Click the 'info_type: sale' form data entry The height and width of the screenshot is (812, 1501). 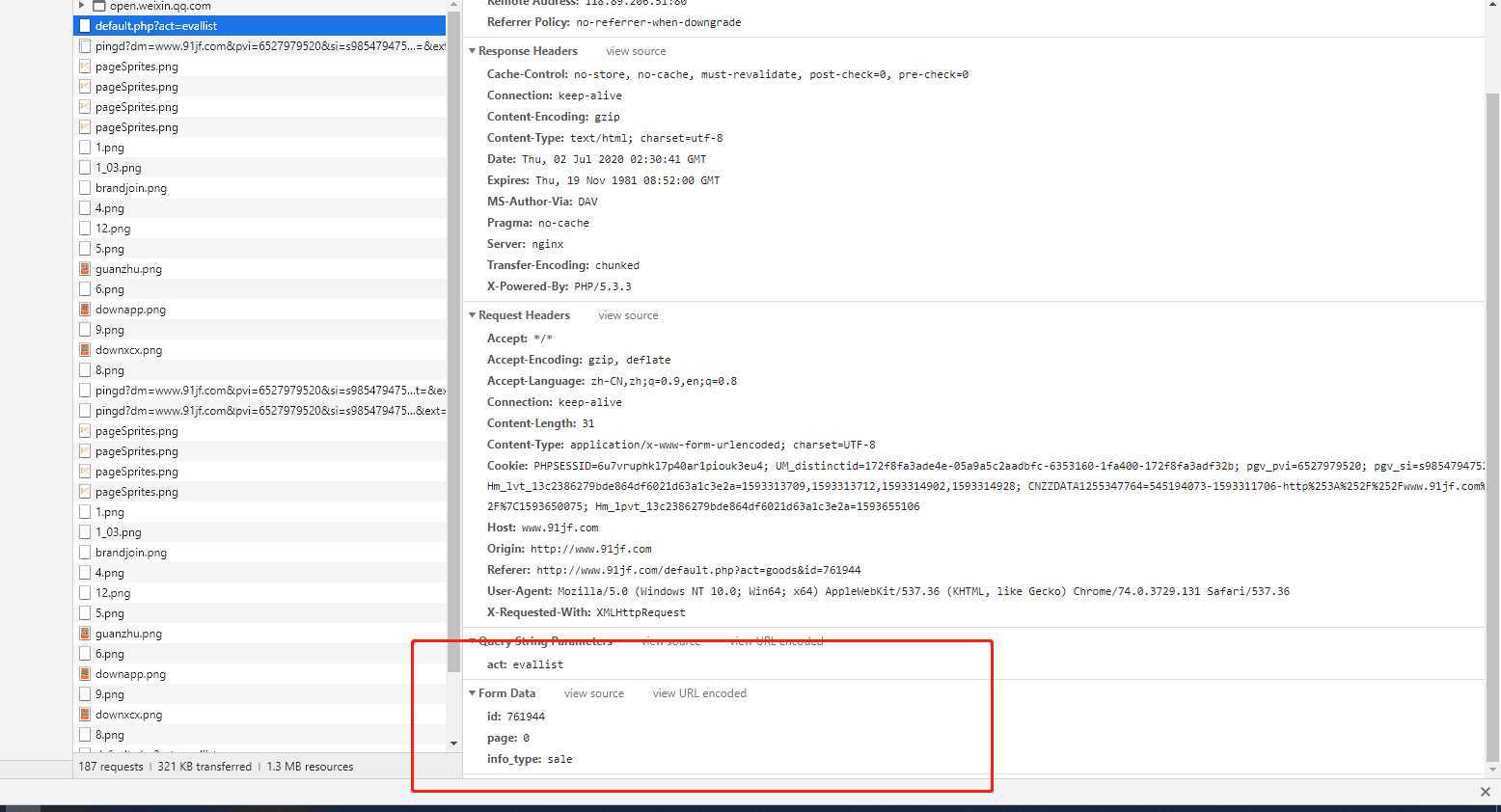point(530,759)
